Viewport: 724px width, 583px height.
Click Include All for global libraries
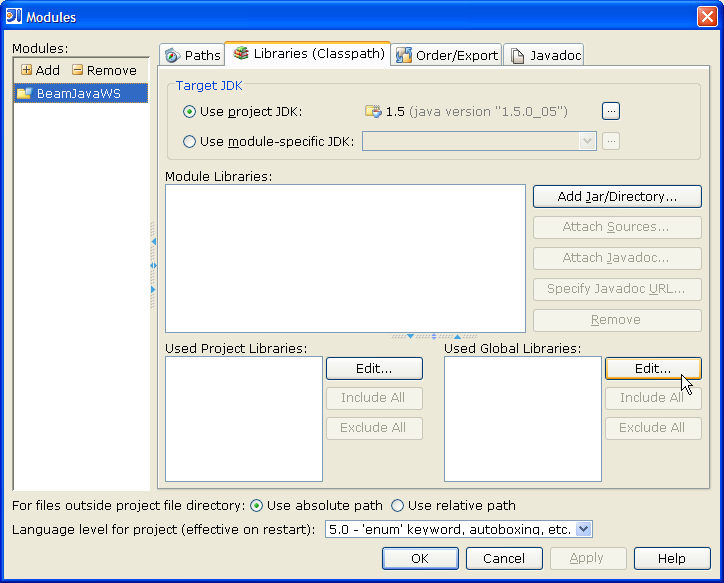tap(653, 398)
